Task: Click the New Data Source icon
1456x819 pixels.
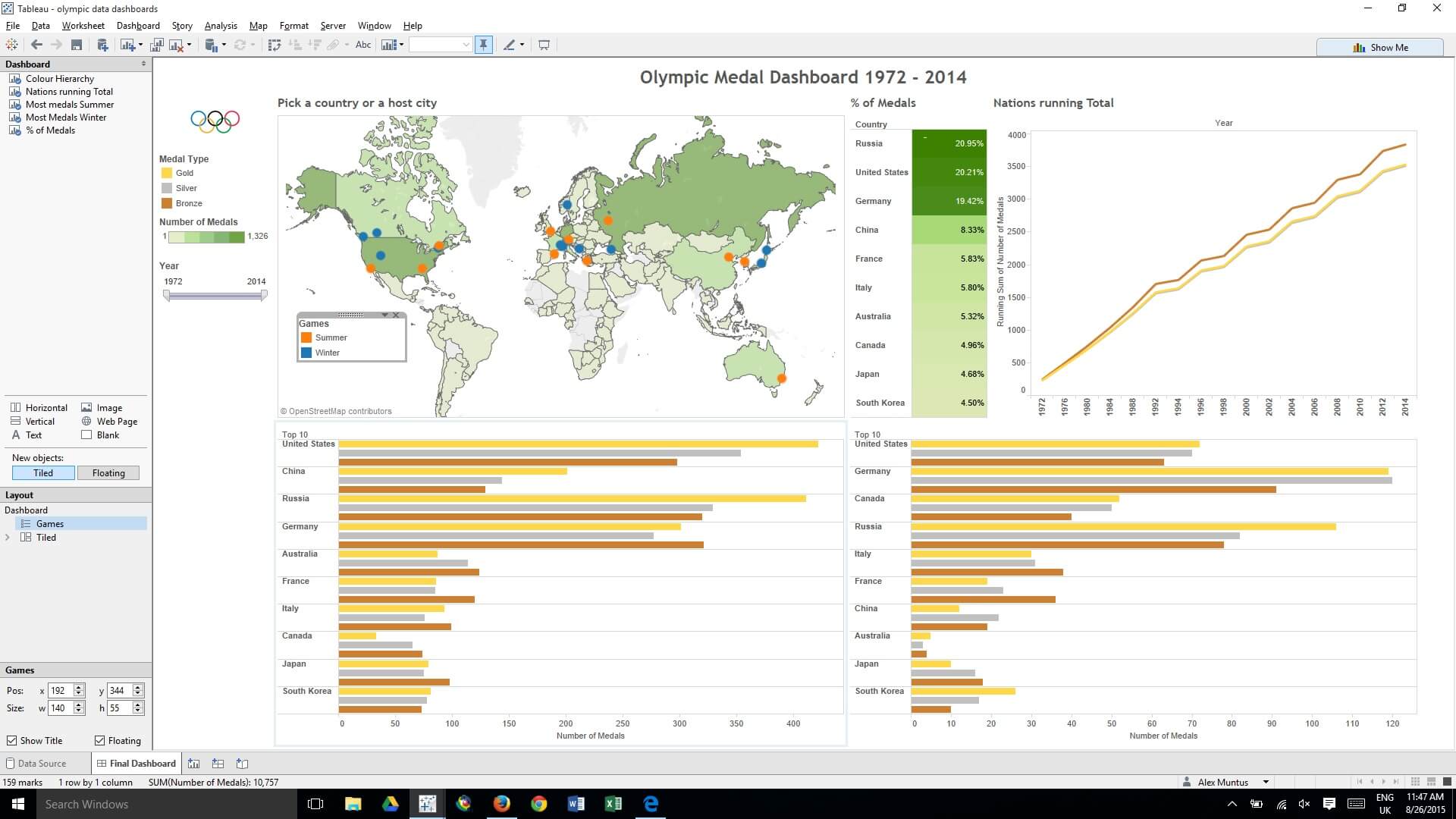Action: click(x=103, y=45)
